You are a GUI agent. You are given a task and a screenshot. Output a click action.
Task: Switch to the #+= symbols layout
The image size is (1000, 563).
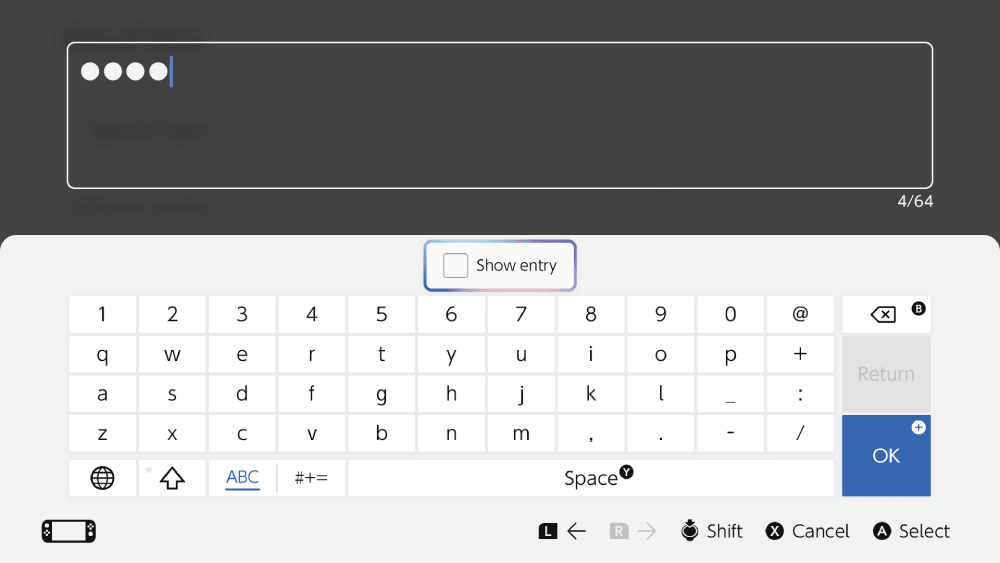pos(311,478)
